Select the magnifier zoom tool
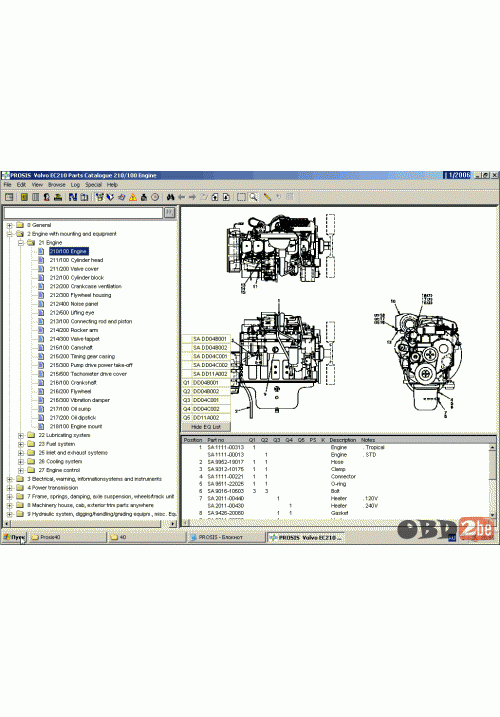The image size is (500, 717). (x=253, y=197)
